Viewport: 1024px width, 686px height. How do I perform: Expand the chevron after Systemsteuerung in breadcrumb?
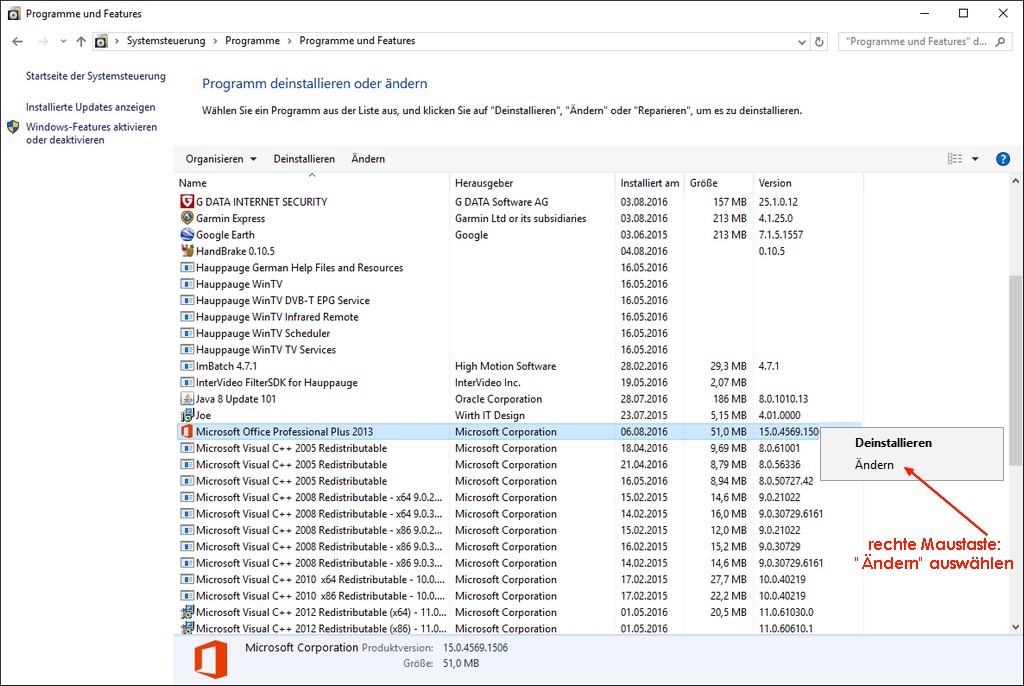pos(216,41)
